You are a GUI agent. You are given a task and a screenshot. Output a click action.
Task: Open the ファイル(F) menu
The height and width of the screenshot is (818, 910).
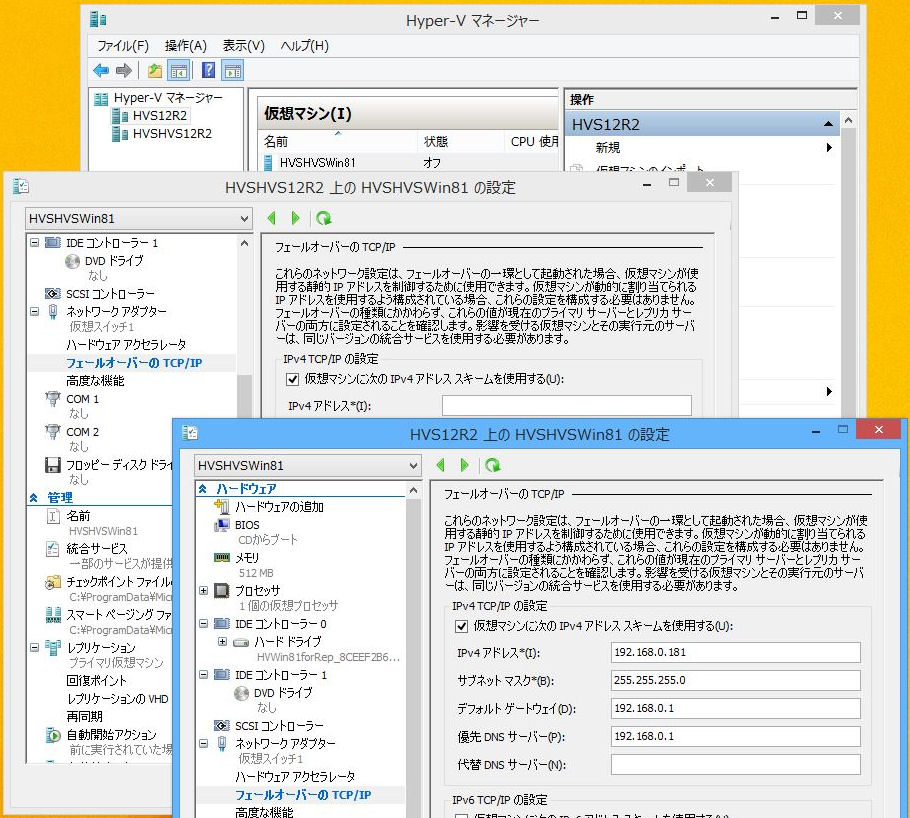[122, 46]
